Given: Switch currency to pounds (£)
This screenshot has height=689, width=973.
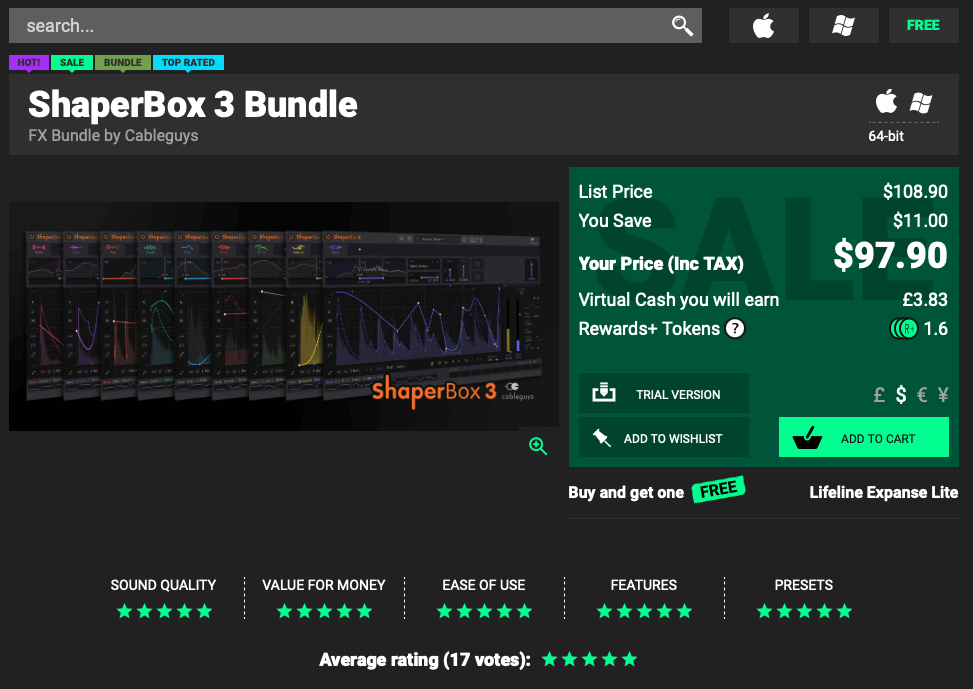Looking at the screenshot, I should tap(879, 395).
